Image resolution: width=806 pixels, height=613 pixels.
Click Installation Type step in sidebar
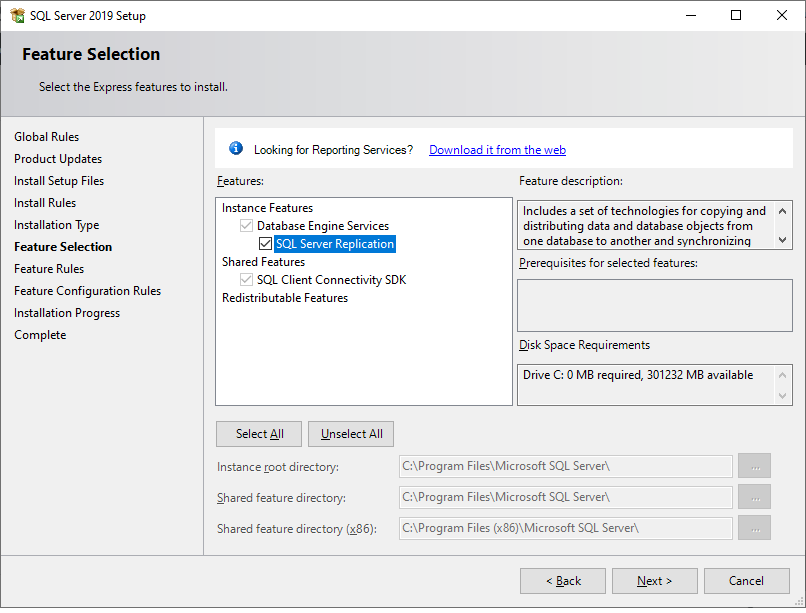[57, 225]
